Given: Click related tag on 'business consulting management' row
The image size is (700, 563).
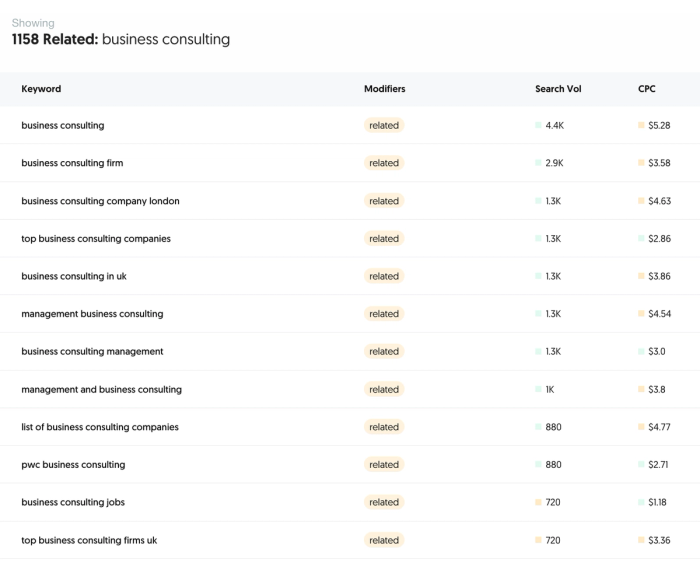Looking at the screenshot, I should coord(384,352).
